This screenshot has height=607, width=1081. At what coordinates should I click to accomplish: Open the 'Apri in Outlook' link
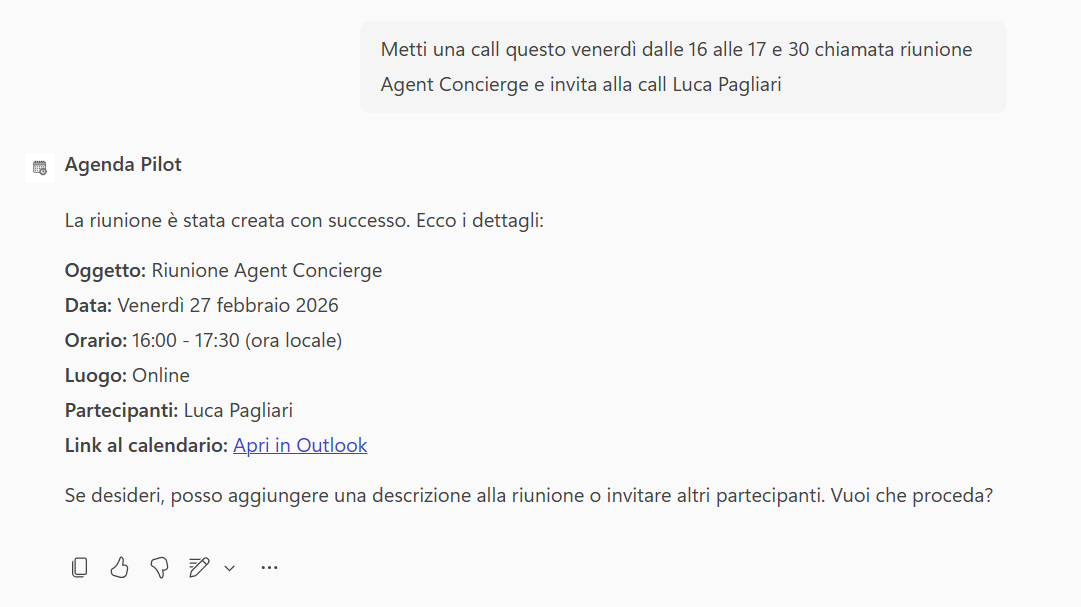[x=300, y=446]
